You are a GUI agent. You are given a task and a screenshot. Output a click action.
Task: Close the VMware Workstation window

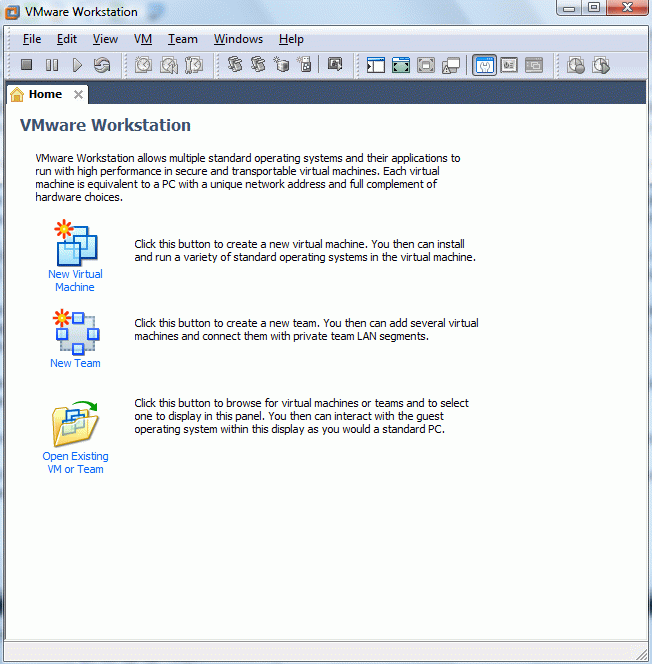pyautogui.click(x=627, y=7)
